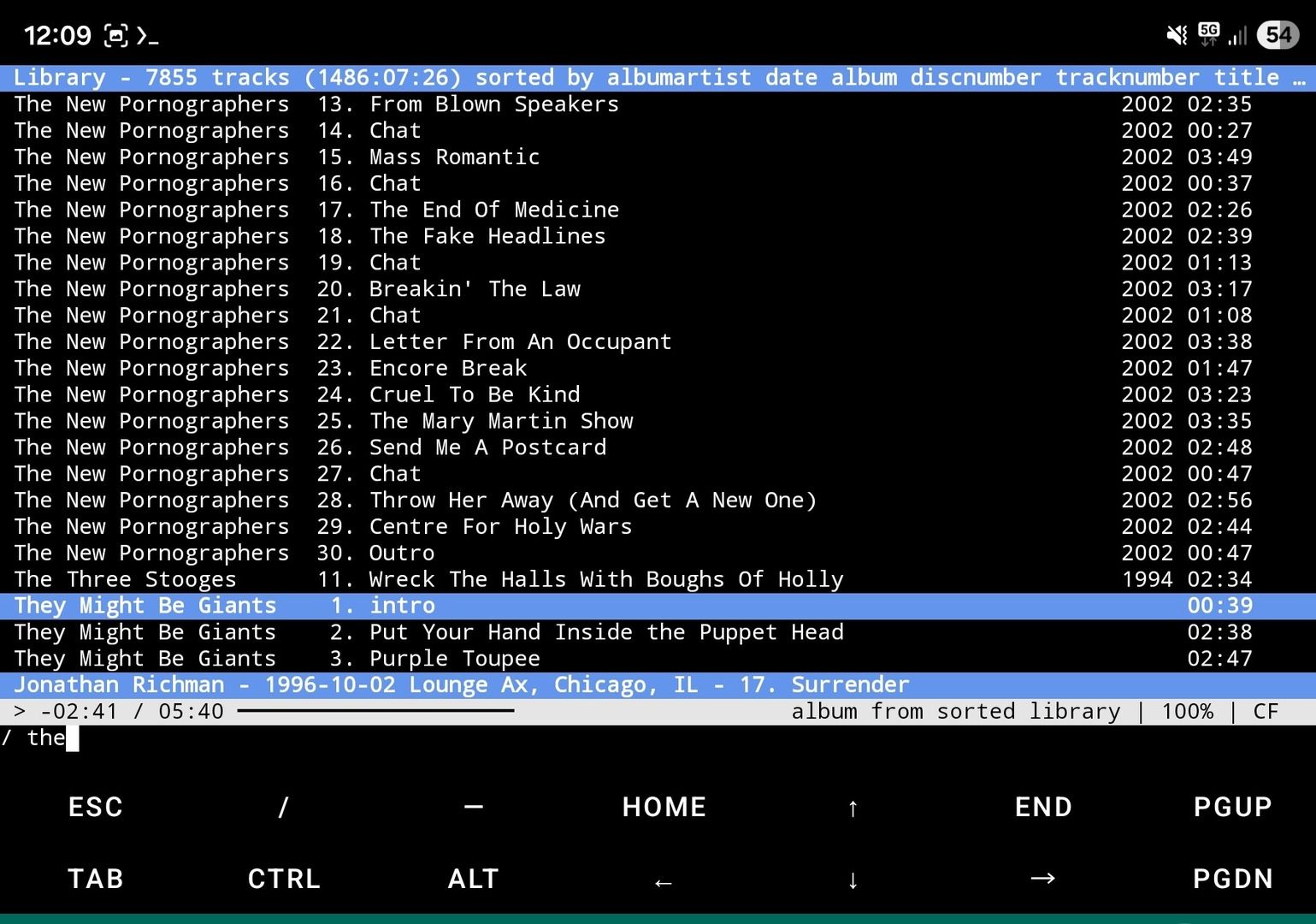Tap the slash key on the extra keys row
The image size is (1316, 924).
pyautogui.click(x=283, y=807)
